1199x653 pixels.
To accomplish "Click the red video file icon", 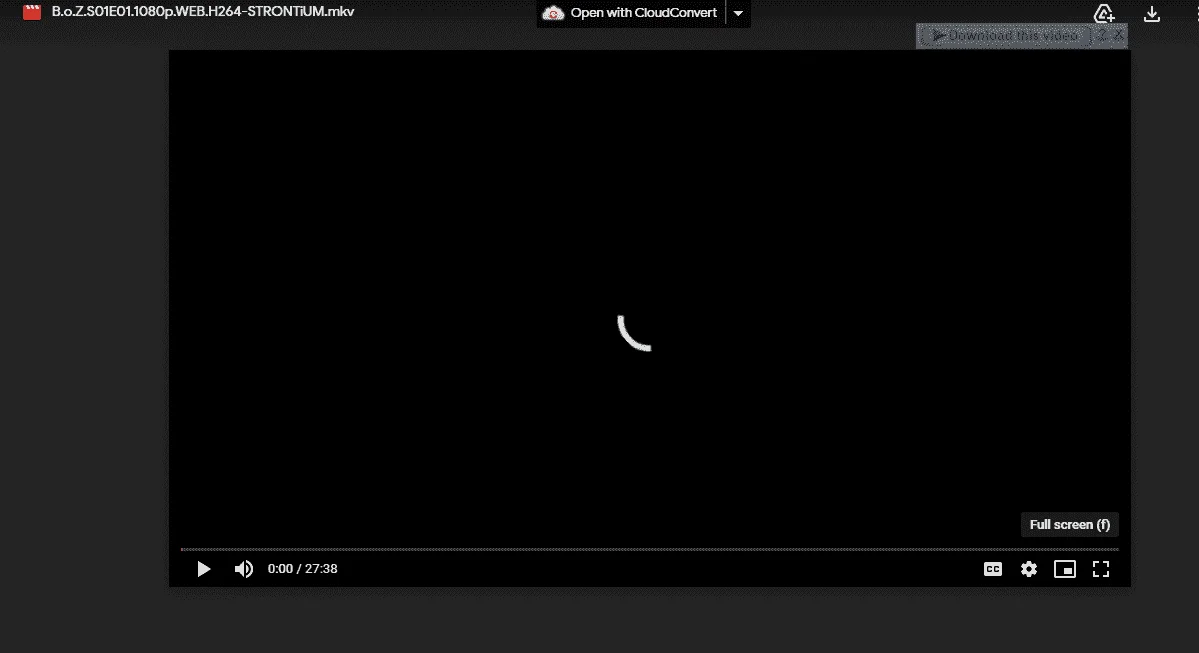I will pos(31,11).
